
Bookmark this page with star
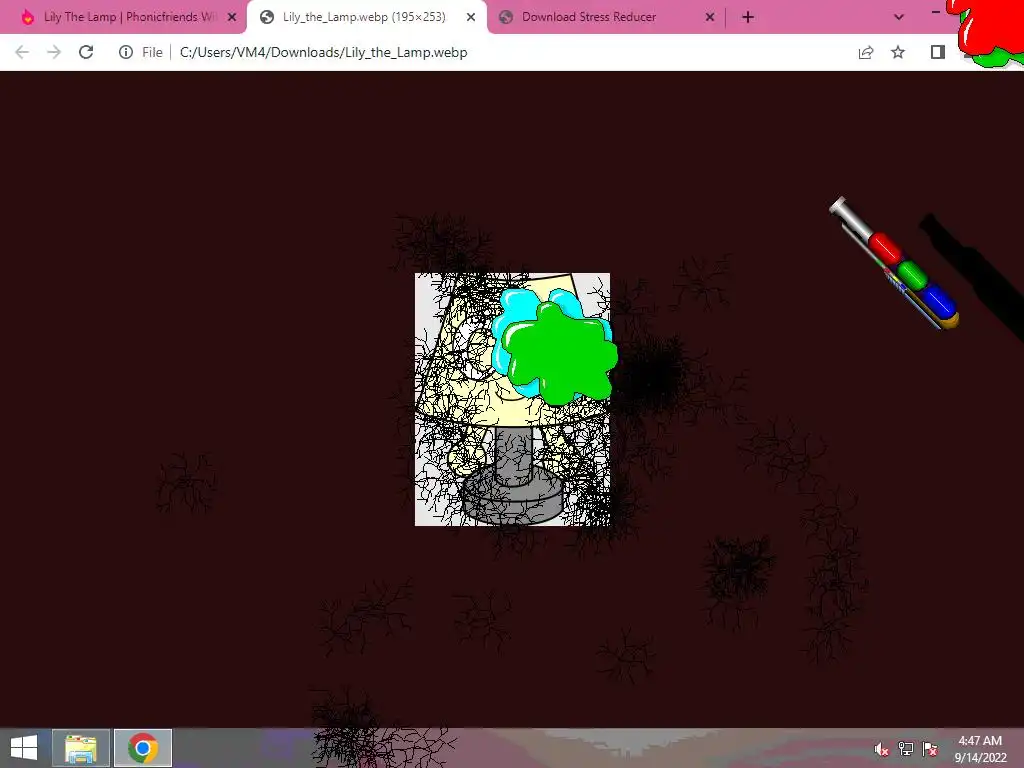[898, 52]
